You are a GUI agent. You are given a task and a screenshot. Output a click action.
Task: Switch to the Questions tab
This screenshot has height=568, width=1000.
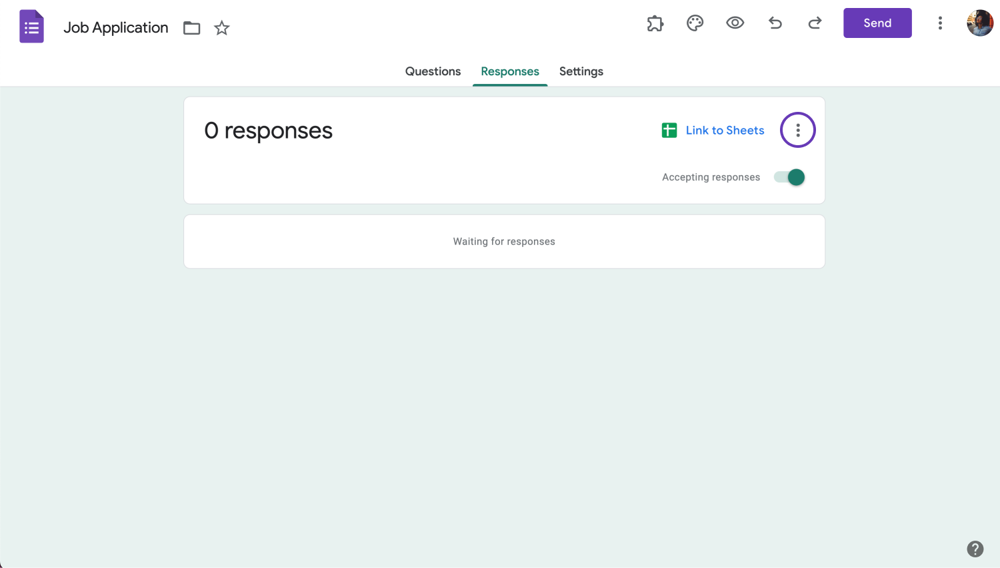pos(433,72)
